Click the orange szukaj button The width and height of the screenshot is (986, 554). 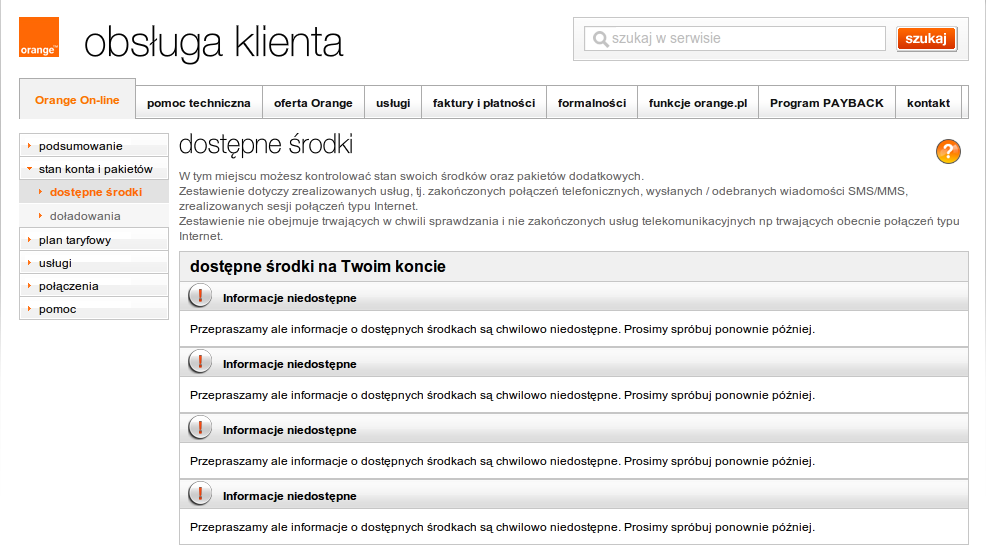pyautogui.click(x=926, y=38)
